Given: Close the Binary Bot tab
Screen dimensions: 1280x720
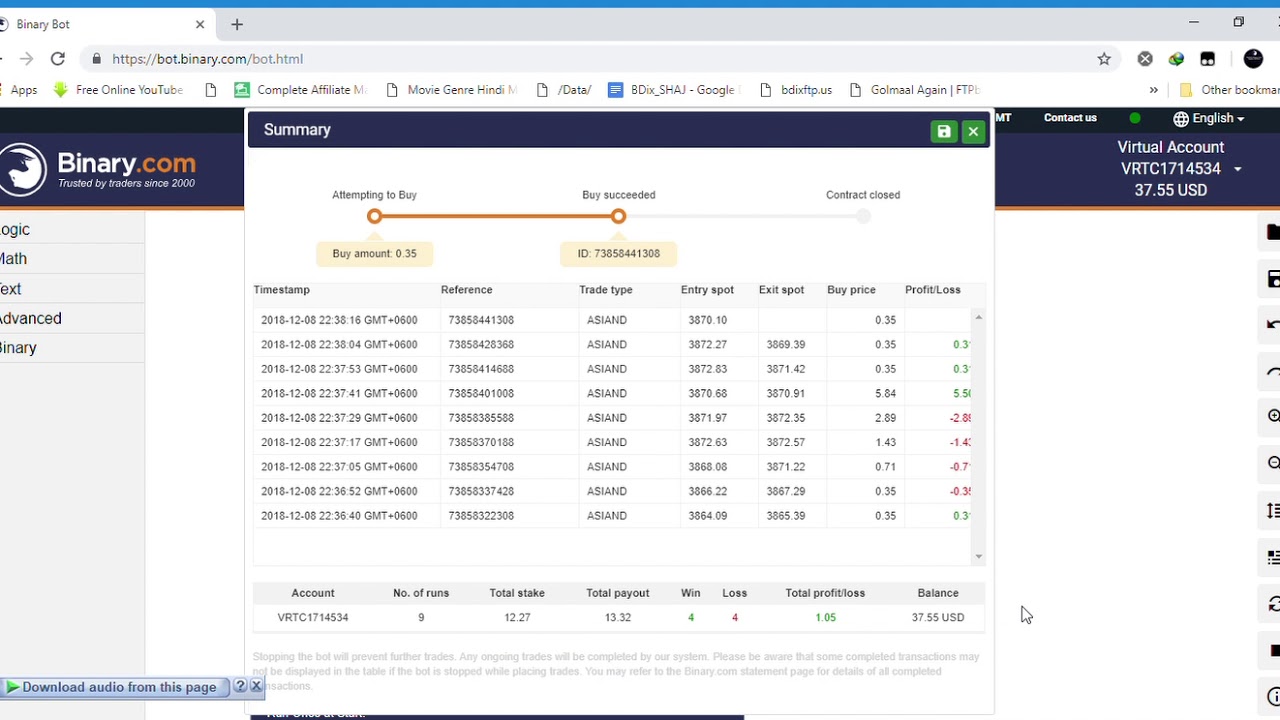Looking at the screenshot, I should [x=200, y=24].
